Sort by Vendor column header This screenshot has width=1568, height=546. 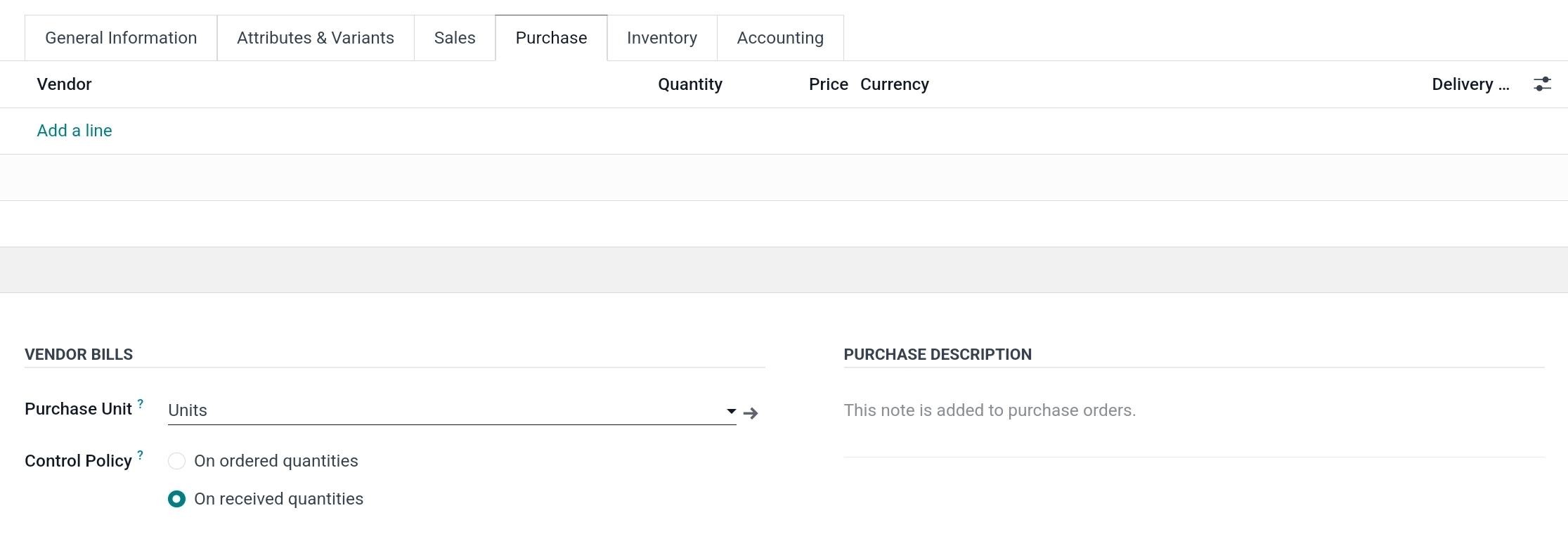point(65,84)
